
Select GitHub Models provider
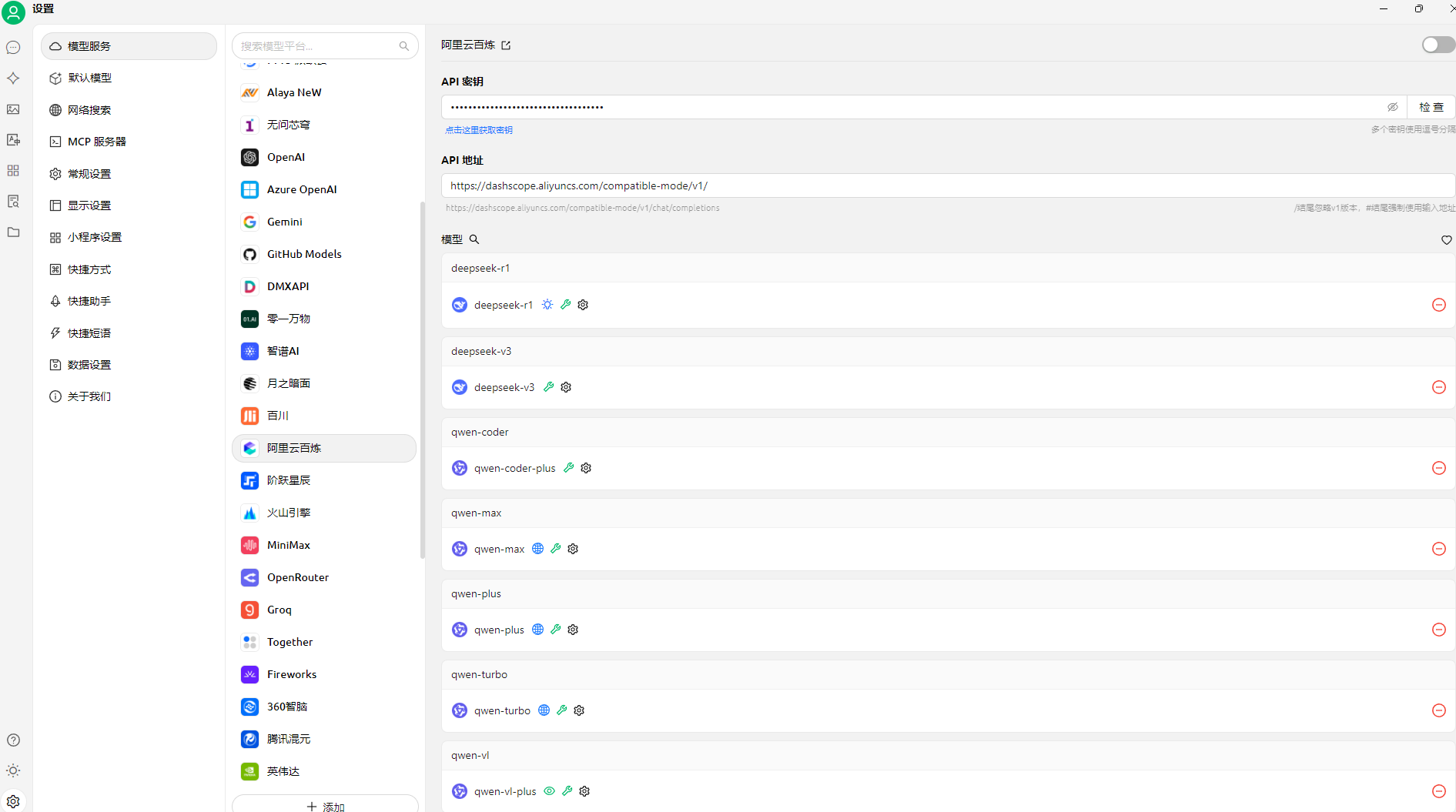point(324,254)
